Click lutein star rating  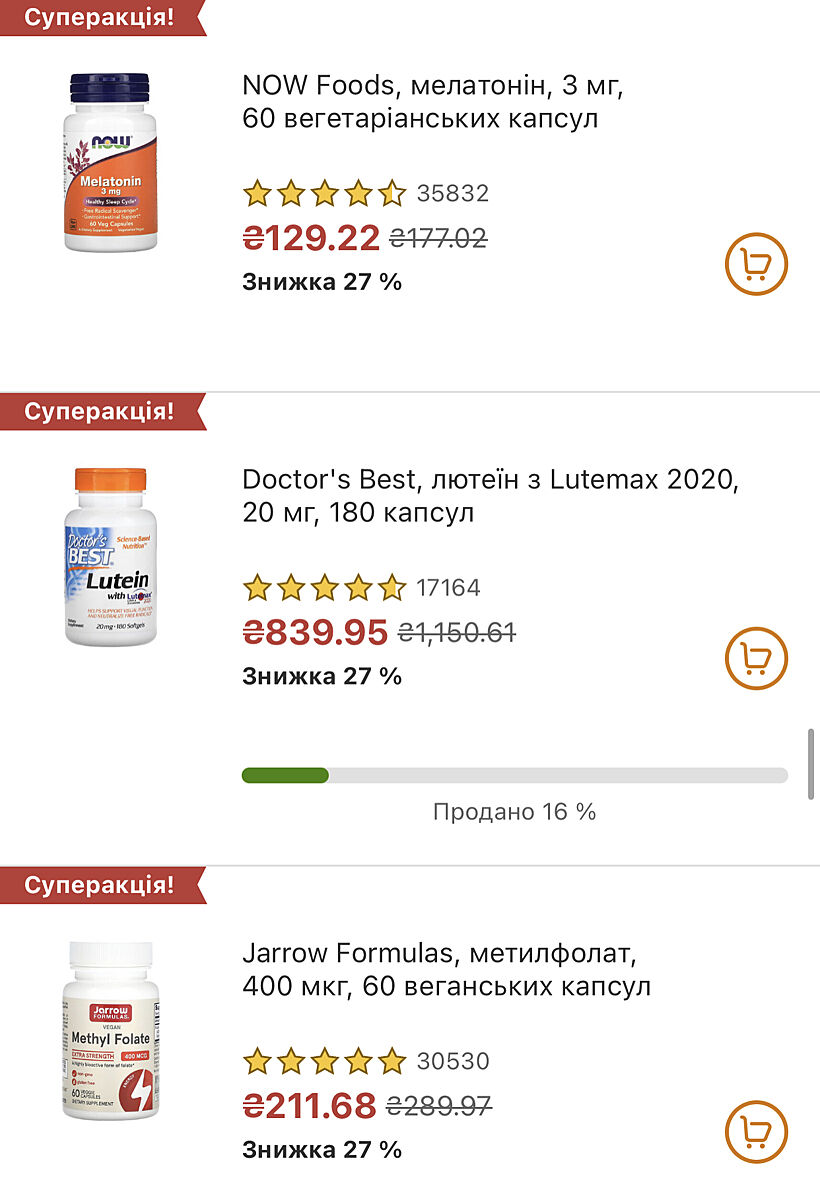[324, 587]
